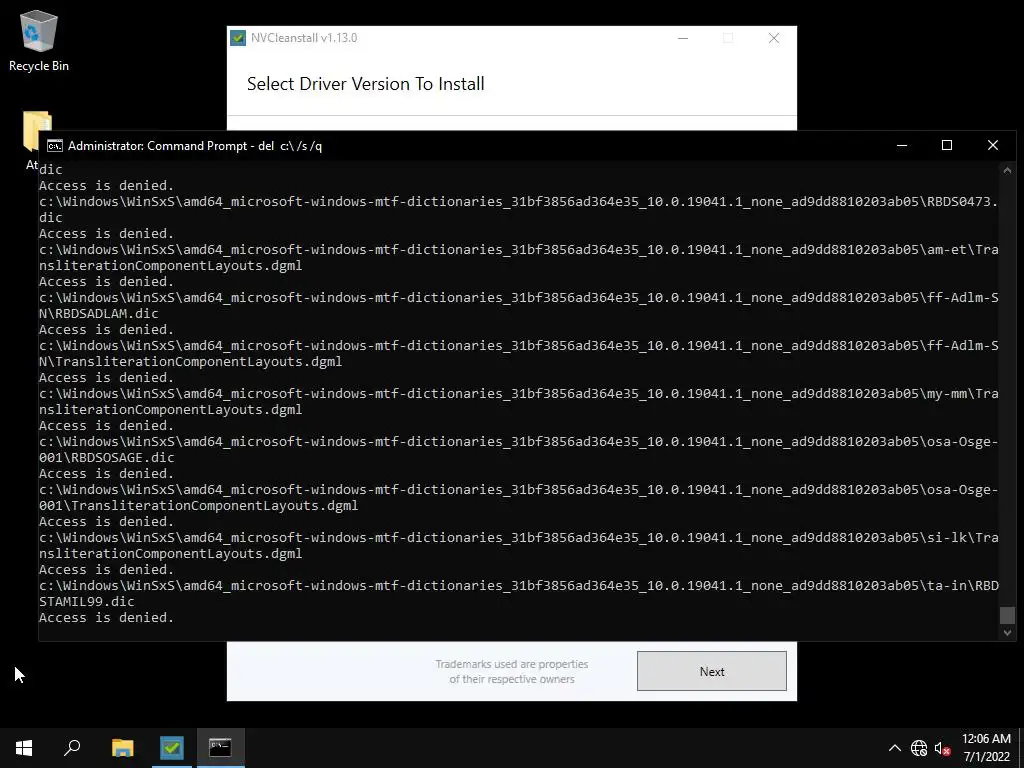Open taskbar search magnifier

[72, 748]
